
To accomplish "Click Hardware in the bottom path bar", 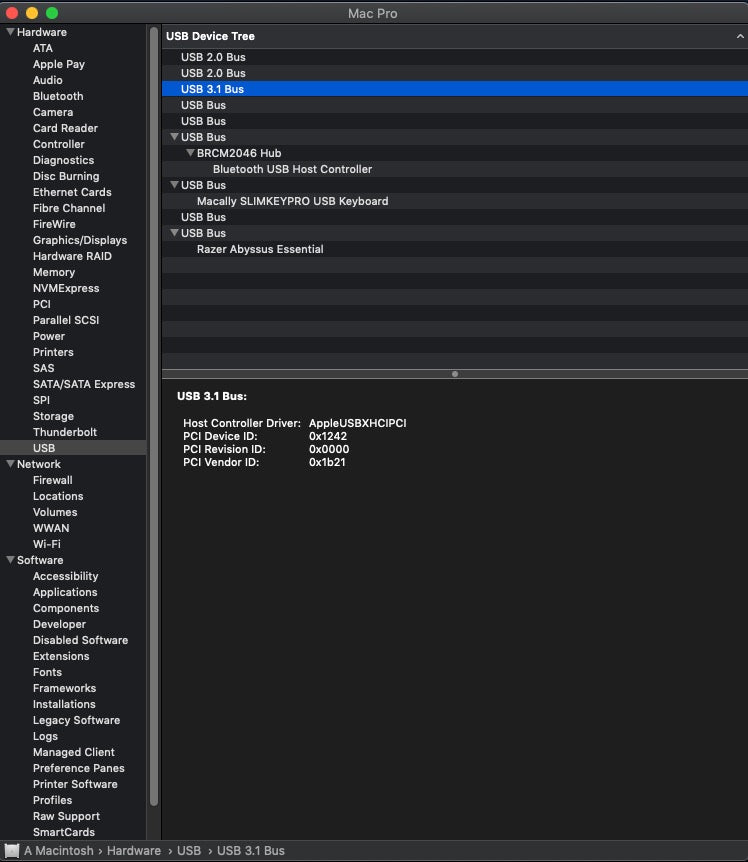I will tap(134, 851).
